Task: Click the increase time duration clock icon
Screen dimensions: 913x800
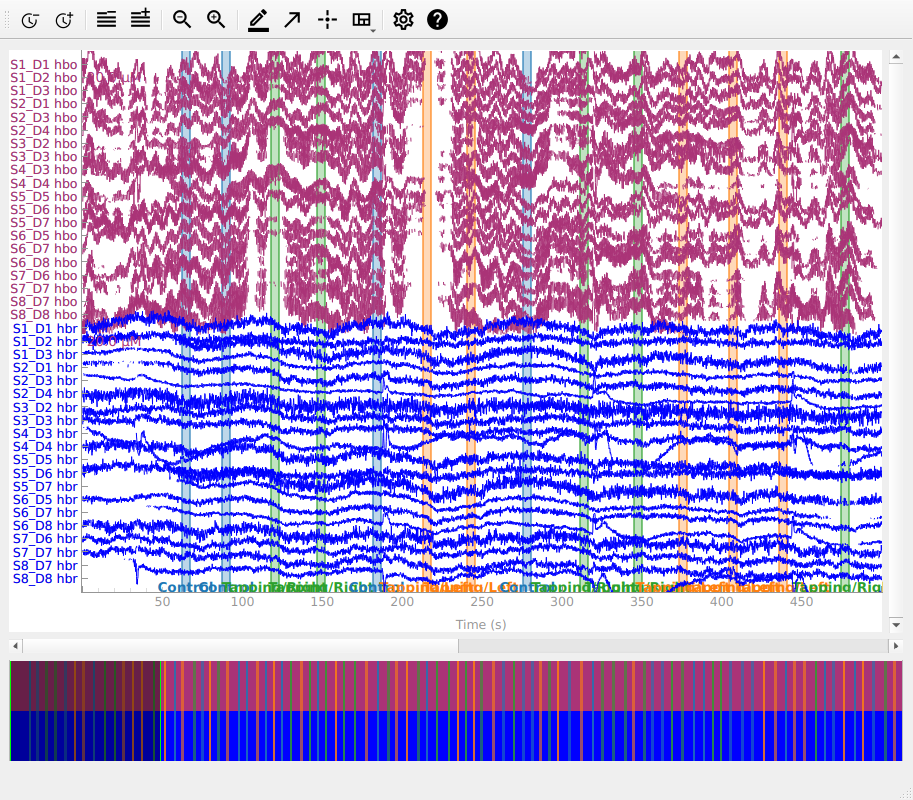Action: tap(64, 19)
